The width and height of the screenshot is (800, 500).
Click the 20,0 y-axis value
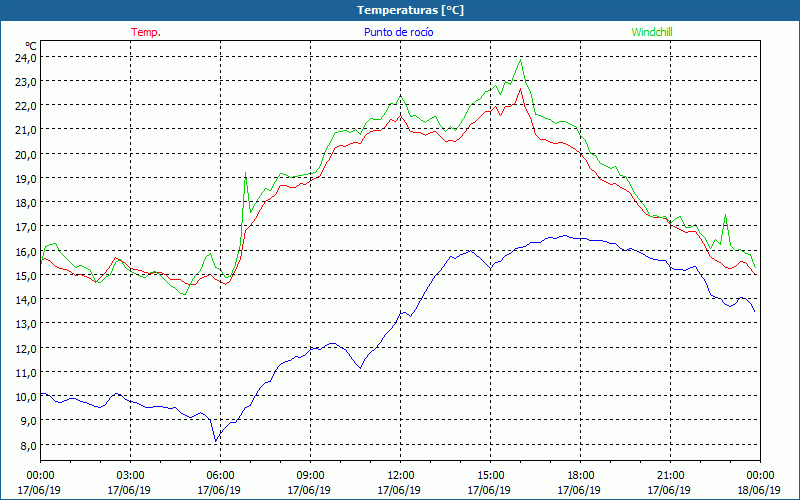point(27,154)
